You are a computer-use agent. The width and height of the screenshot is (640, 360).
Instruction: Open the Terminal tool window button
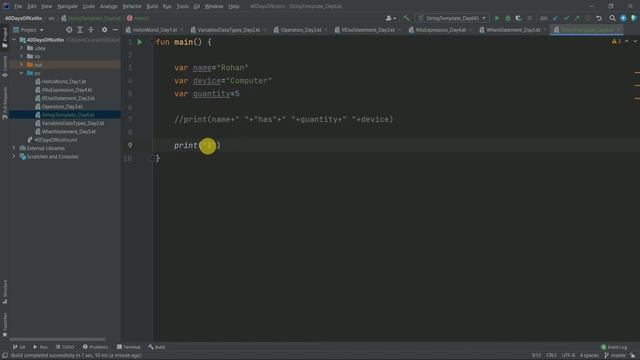pyautogui.click(x=129, y=347)
